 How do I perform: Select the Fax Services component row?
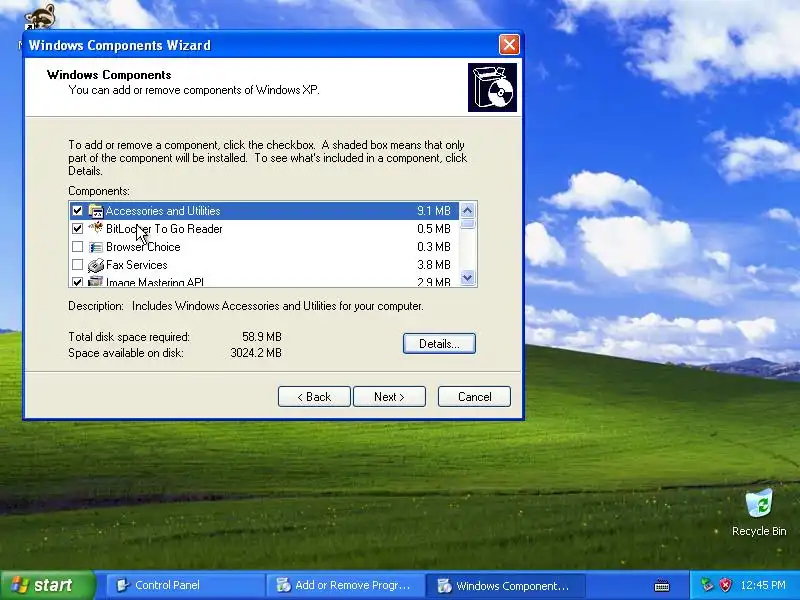264,265
